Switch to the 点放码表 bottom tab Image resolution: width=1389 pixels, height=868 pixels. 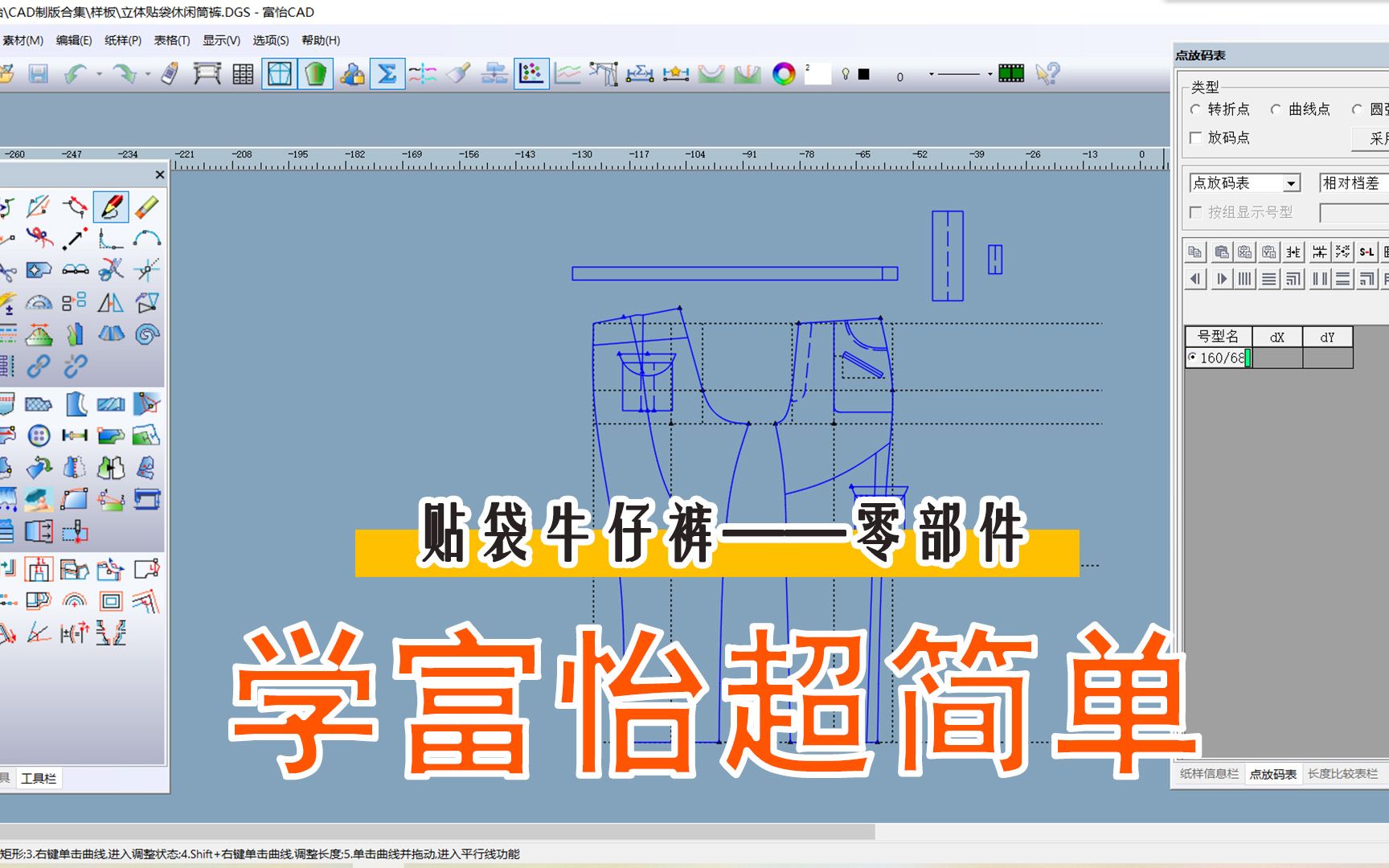pyautogui.click(x=1272, y=774)
